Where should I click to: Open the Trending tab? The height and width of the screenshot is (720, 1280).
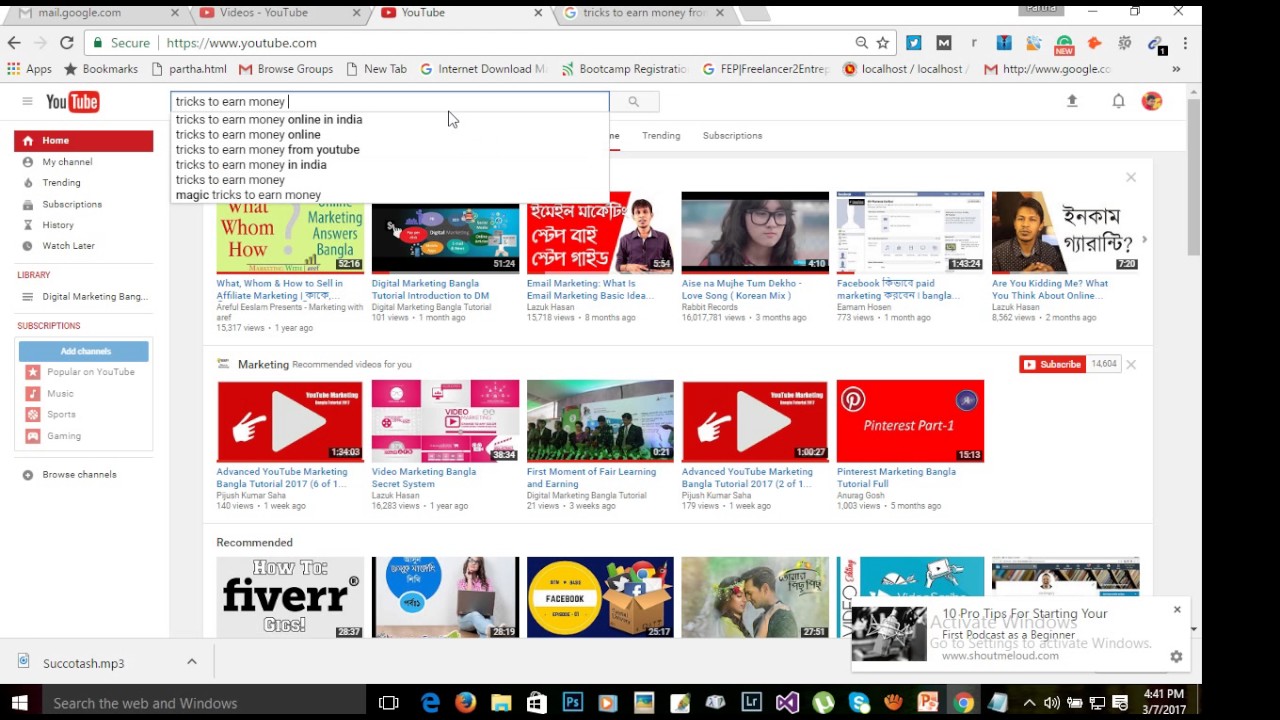pos(661,135)
